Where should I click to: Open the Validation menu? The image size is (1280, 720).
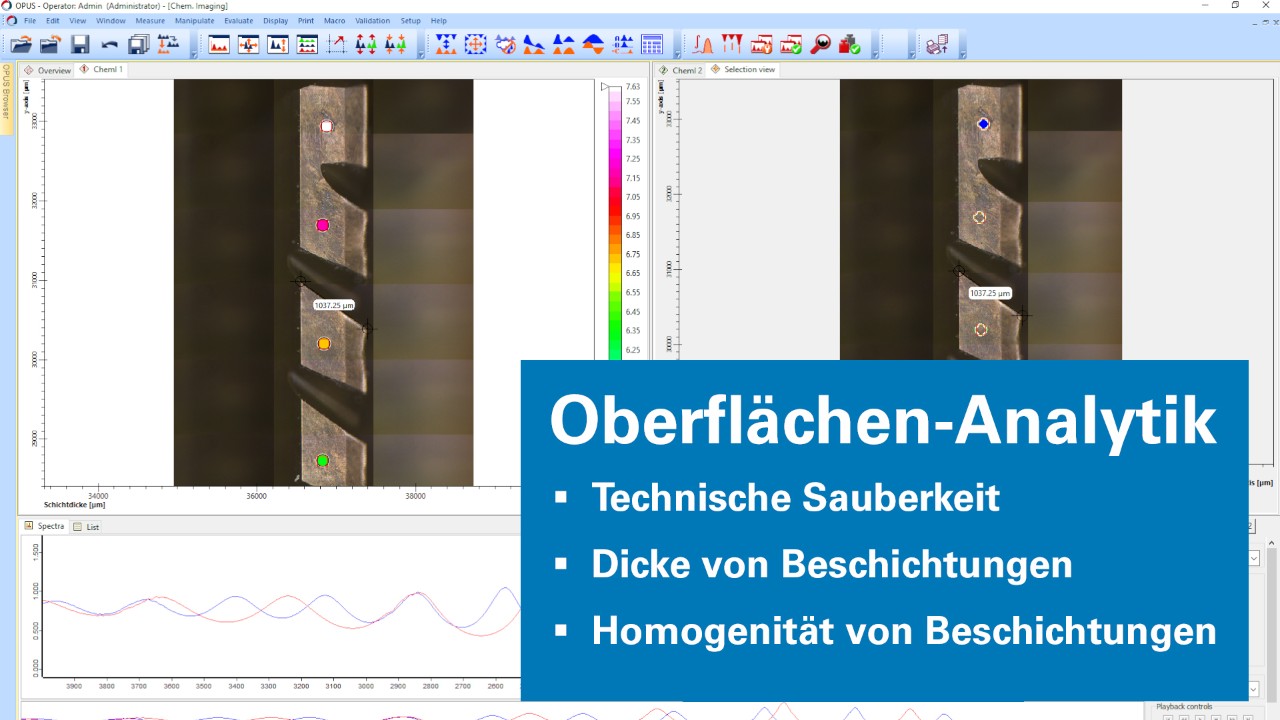point(372,20)
